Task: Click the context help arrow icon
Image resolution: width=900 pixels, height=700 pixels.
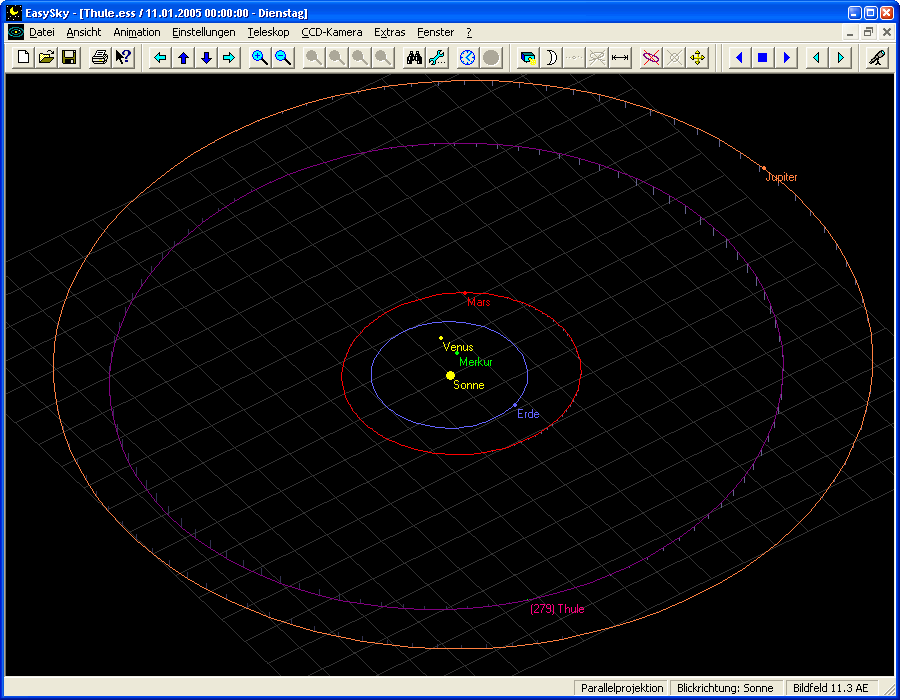Action: pos(123,58)
